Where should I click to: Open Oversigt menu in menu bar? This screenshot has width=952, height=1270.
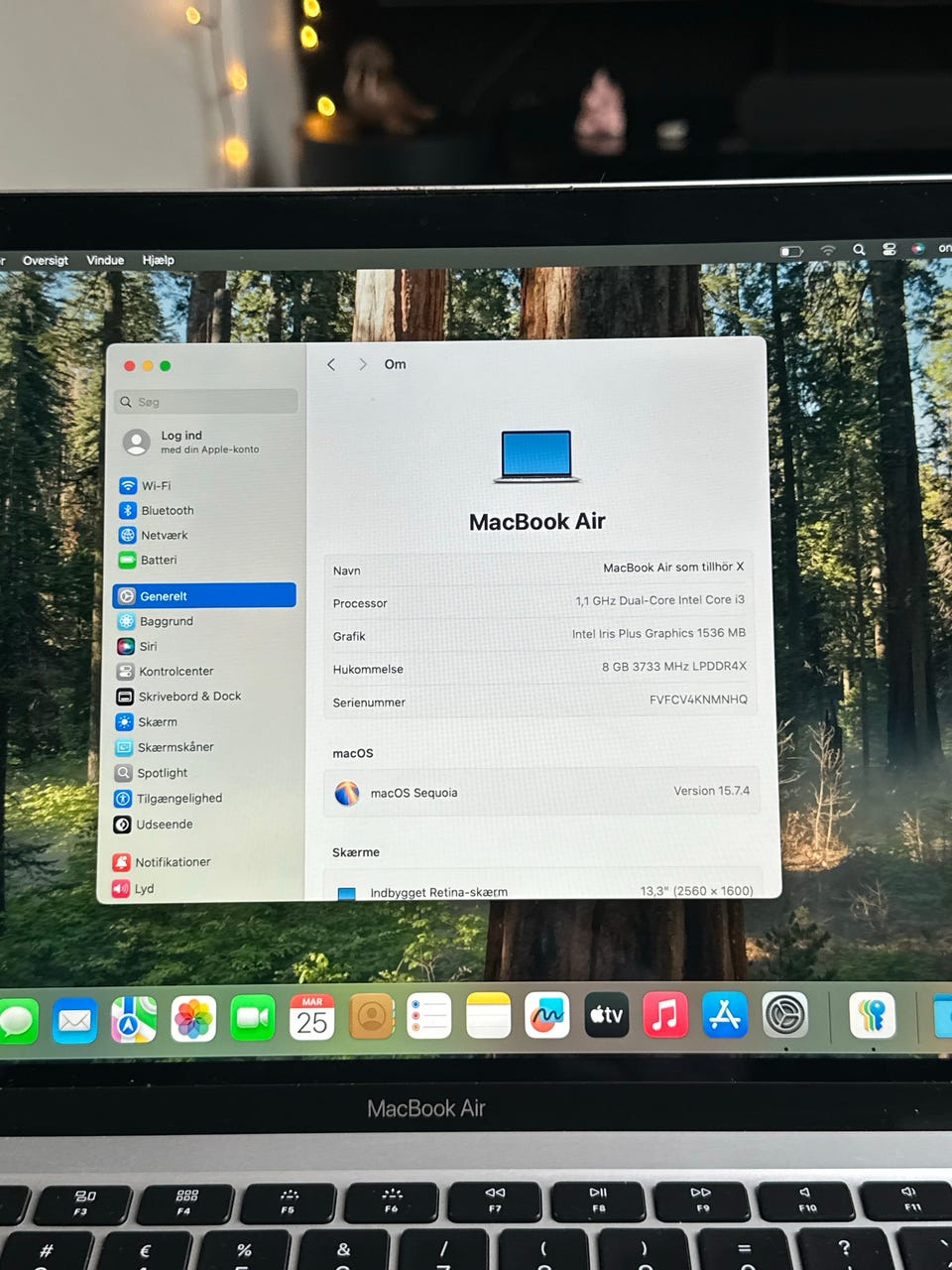46,261
